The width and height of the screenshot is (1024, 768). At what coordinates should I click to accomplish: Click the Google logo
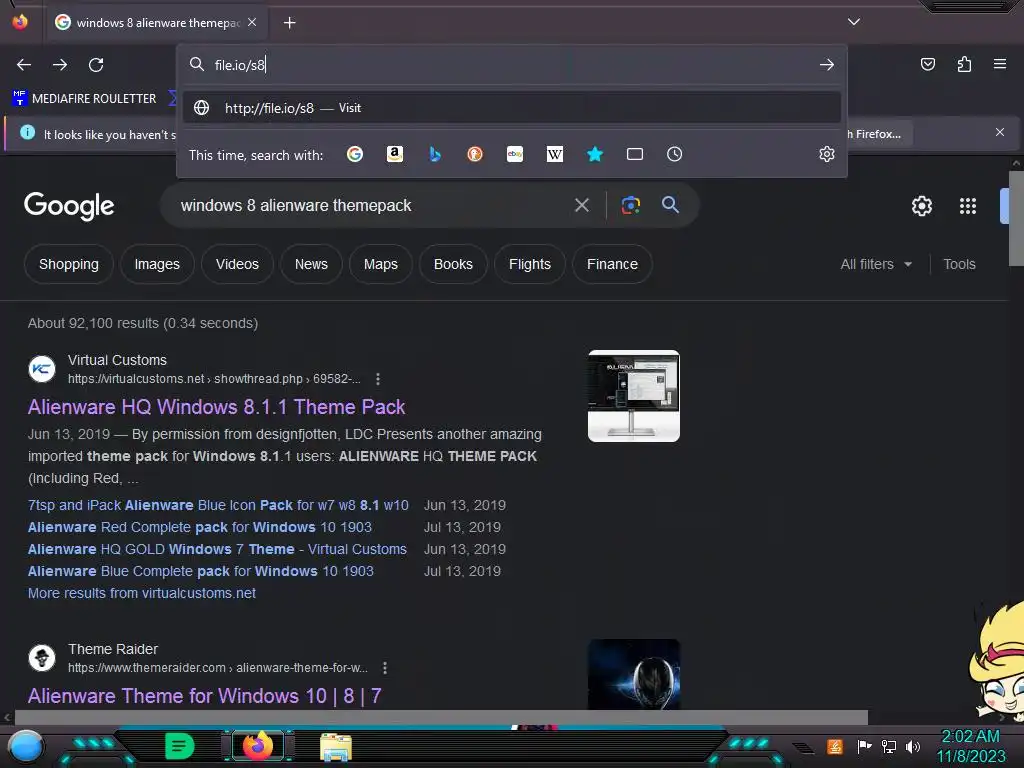(69, 206)
